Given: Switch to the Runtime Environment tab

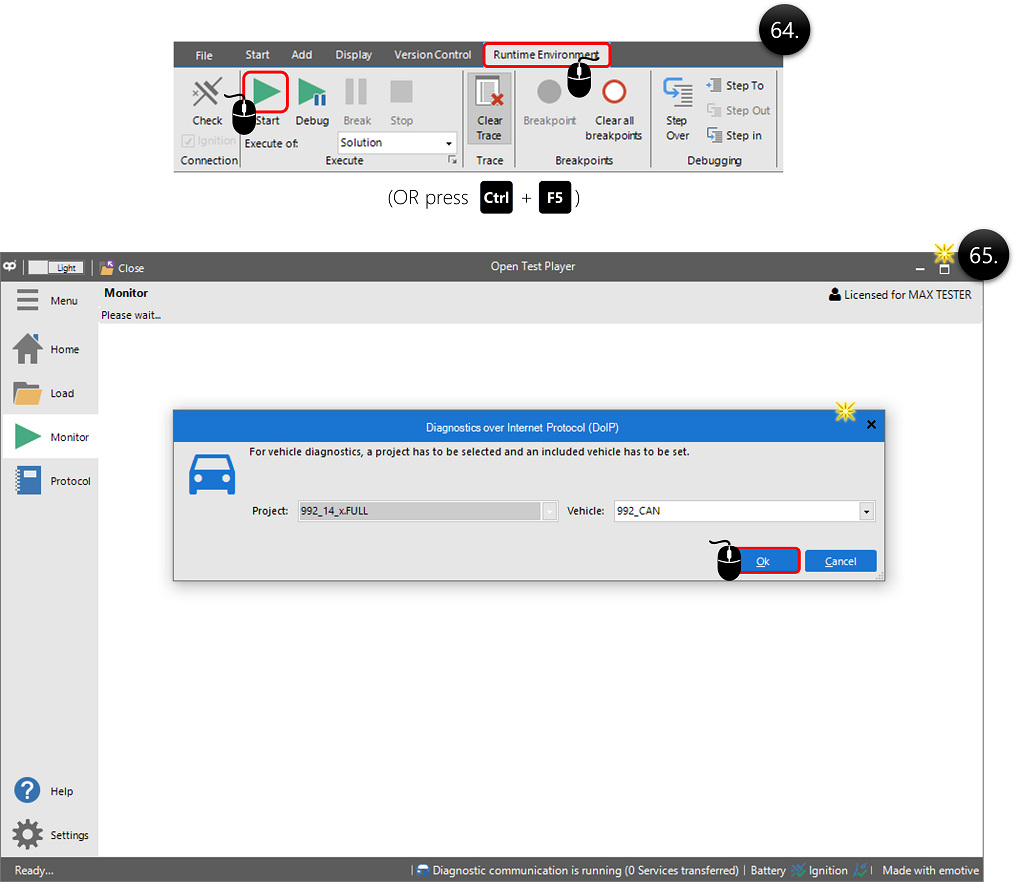Looking at the screenshot, I should [x=546, y=55].
